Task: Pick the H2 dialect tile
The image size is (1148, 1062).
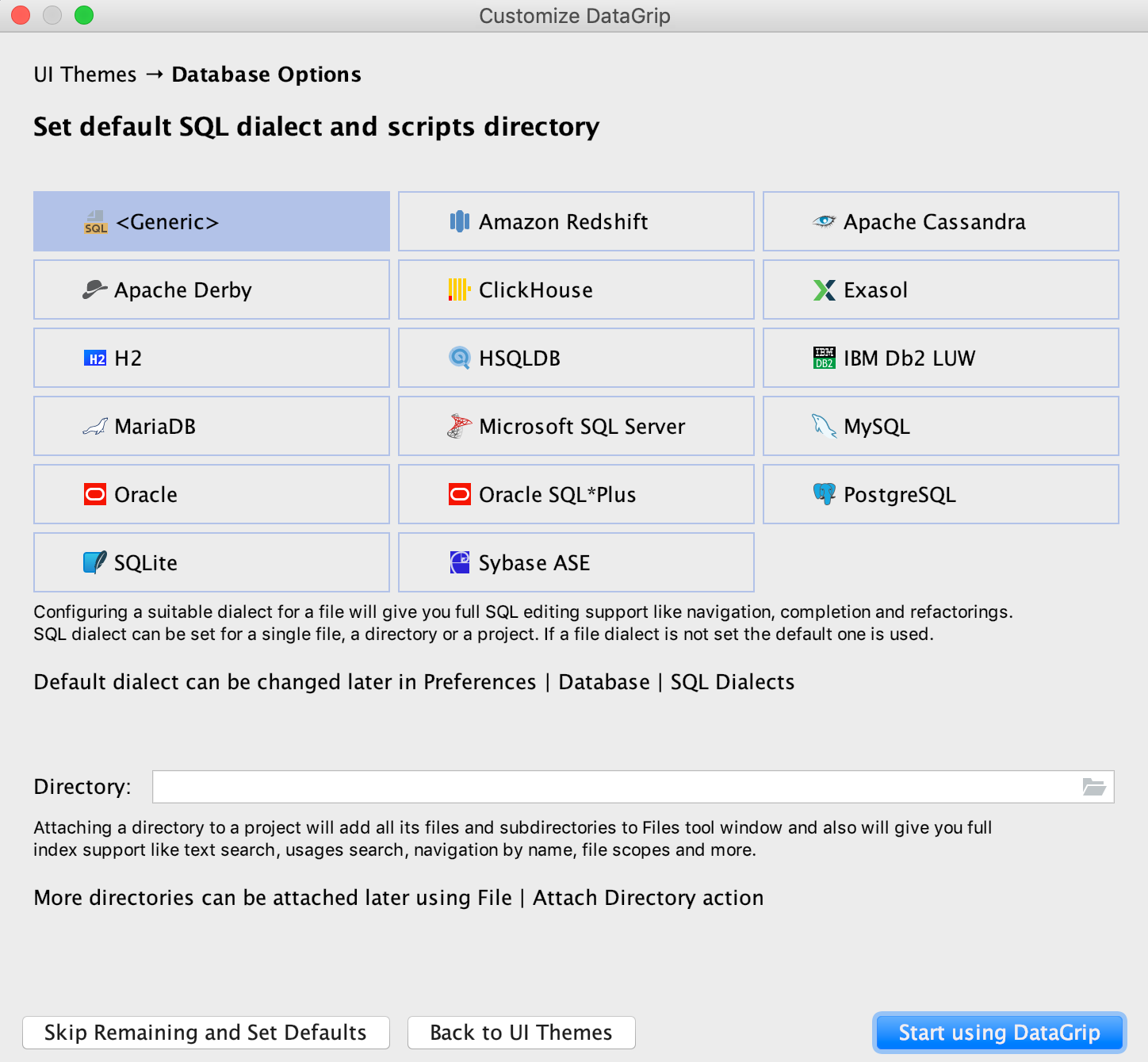Action: point(212,358)
